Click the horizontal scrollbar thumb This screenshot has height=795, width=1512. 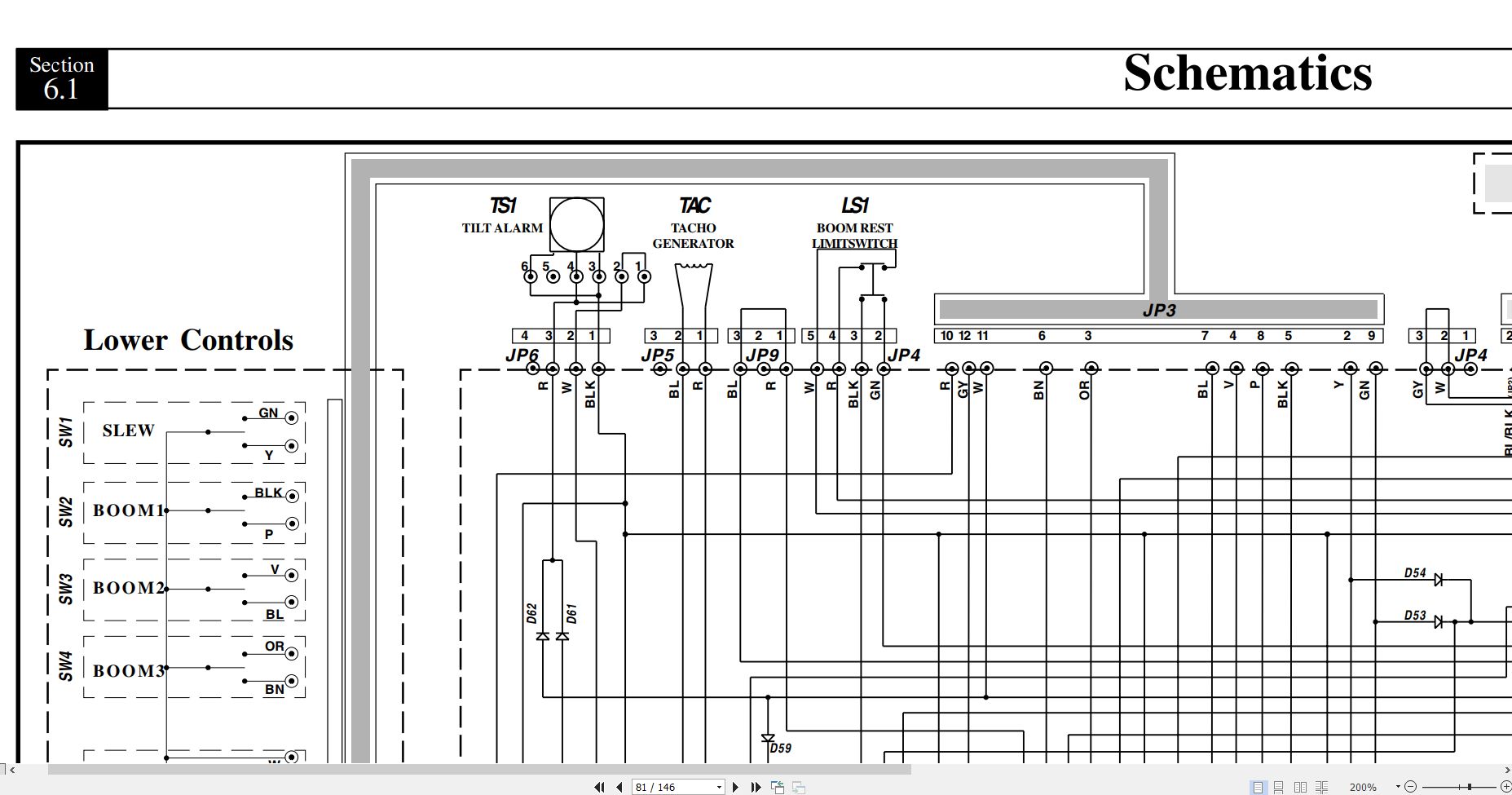479,769
